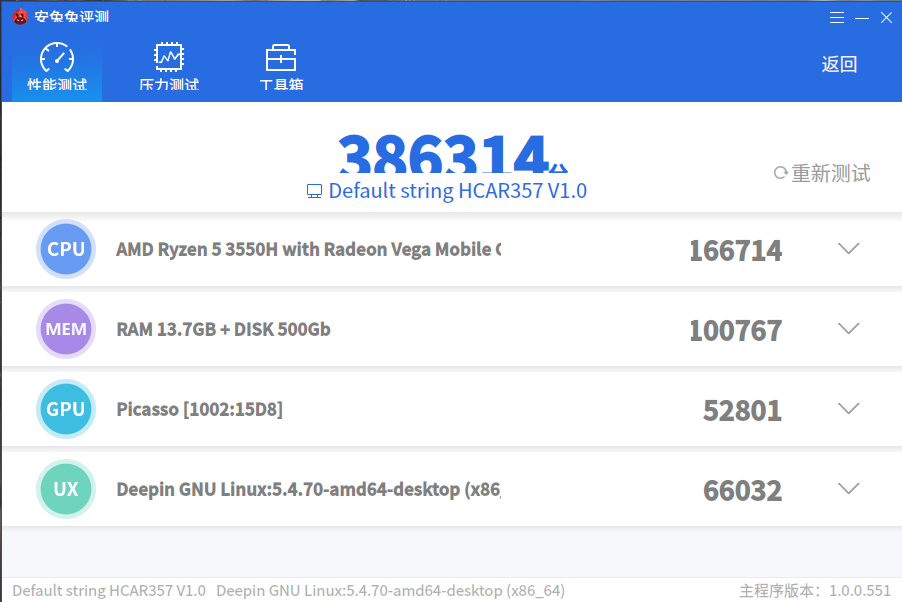Click RAM 13.7GB + DISK 500Gb text

pyautogui.click(x=223, y=329)
